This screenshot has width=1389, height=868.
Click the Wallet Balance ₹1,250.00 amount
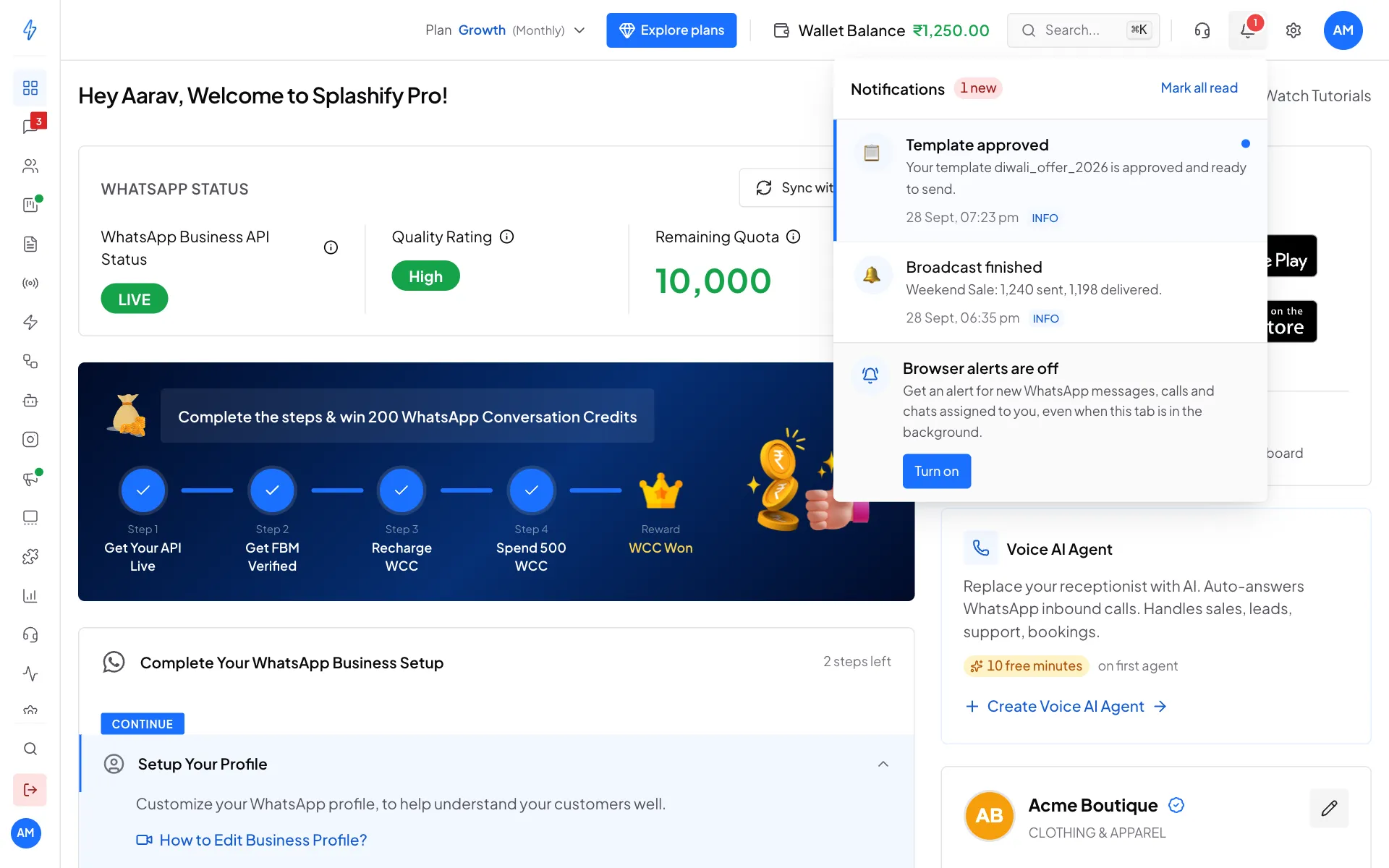coord(951,30)
